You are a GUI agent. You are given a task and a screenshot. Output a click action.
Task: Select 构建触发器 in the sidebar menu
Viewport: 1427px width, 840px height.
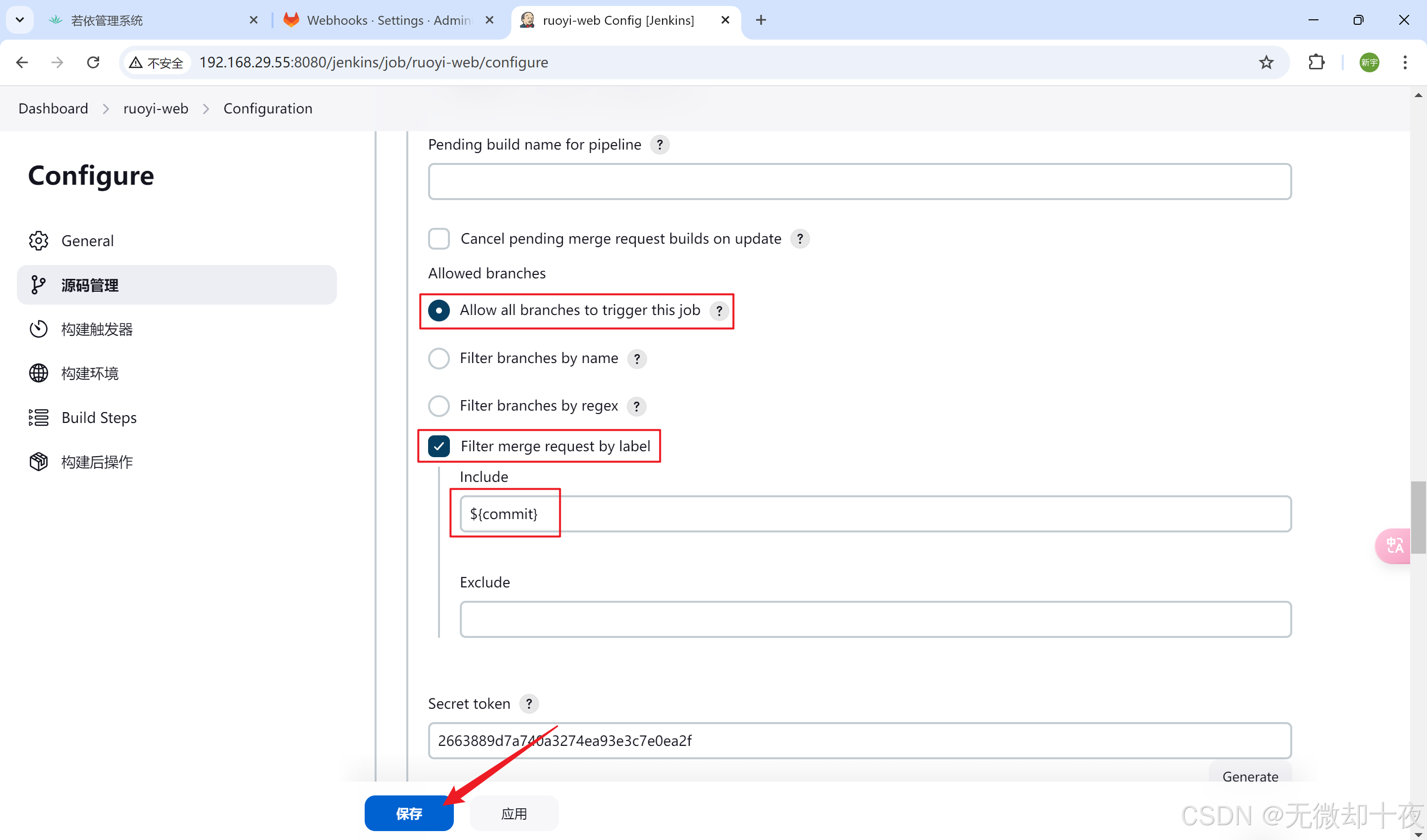coord(97,329)
